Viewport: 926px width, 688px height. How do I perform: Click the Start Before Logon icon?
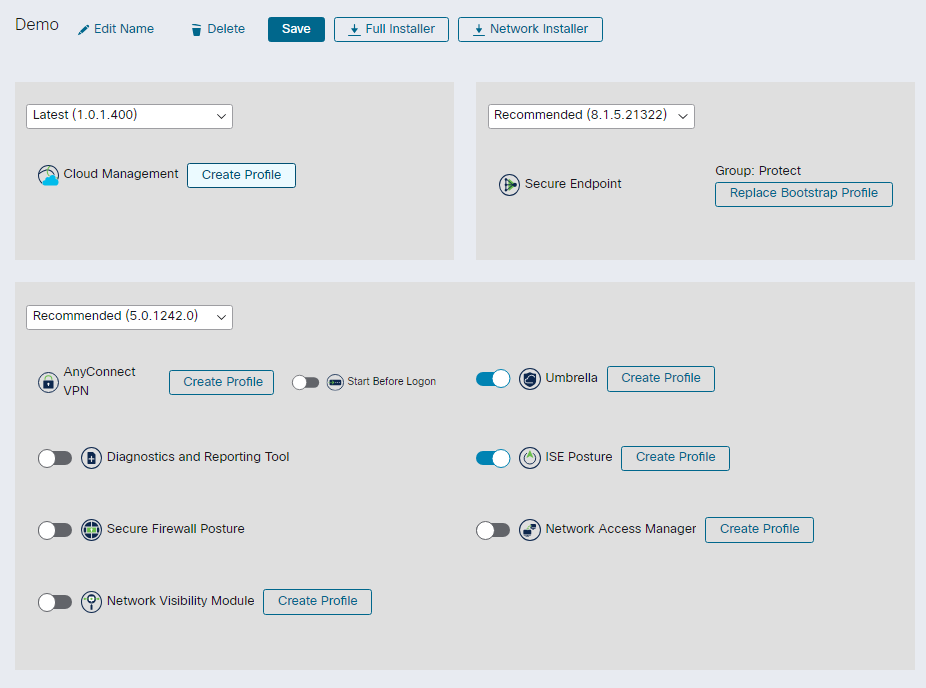tap(335, 383)
